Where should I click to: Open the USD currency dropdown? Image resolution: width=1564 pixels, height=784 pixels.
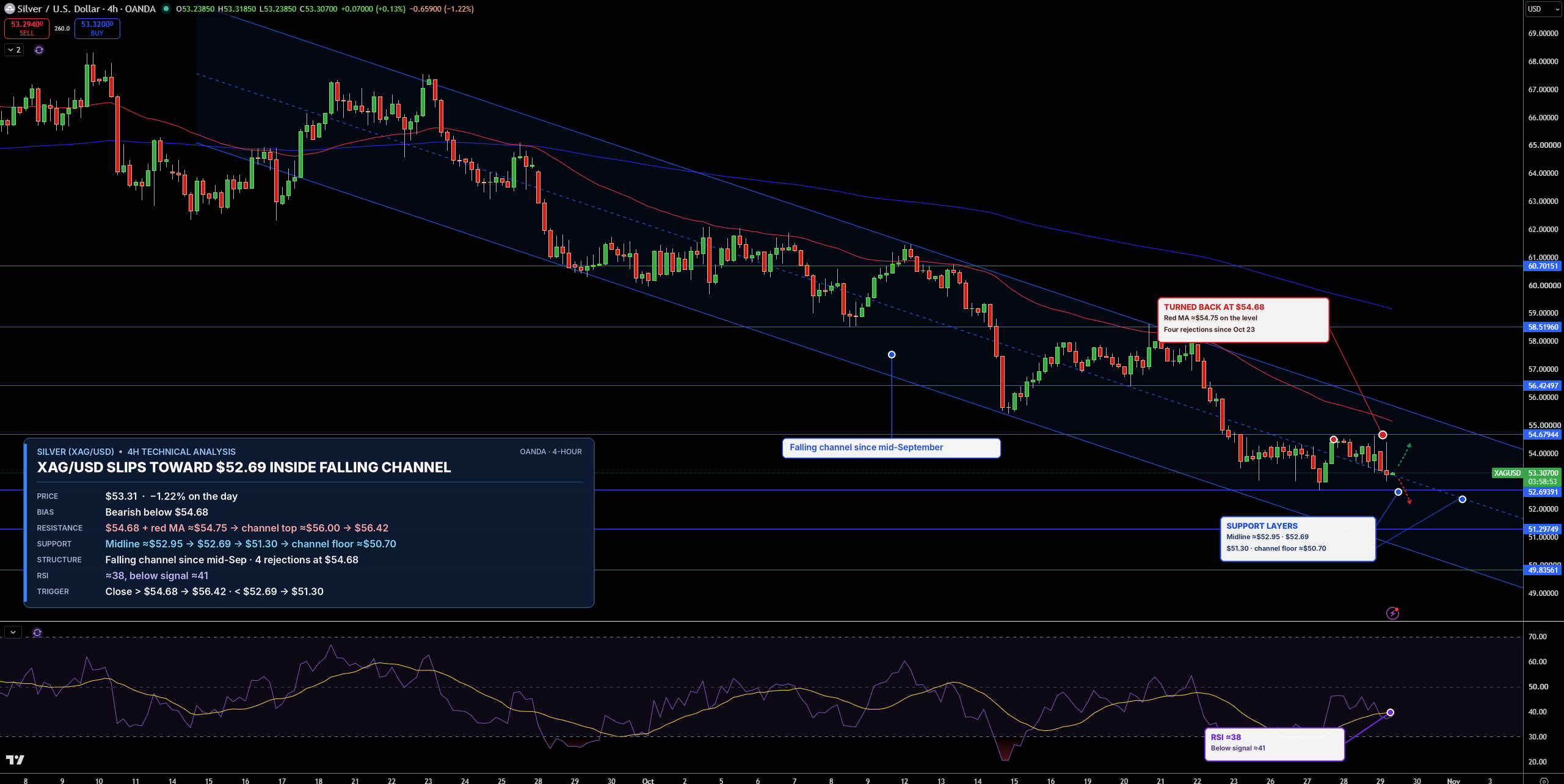[x=1543, y=9]
